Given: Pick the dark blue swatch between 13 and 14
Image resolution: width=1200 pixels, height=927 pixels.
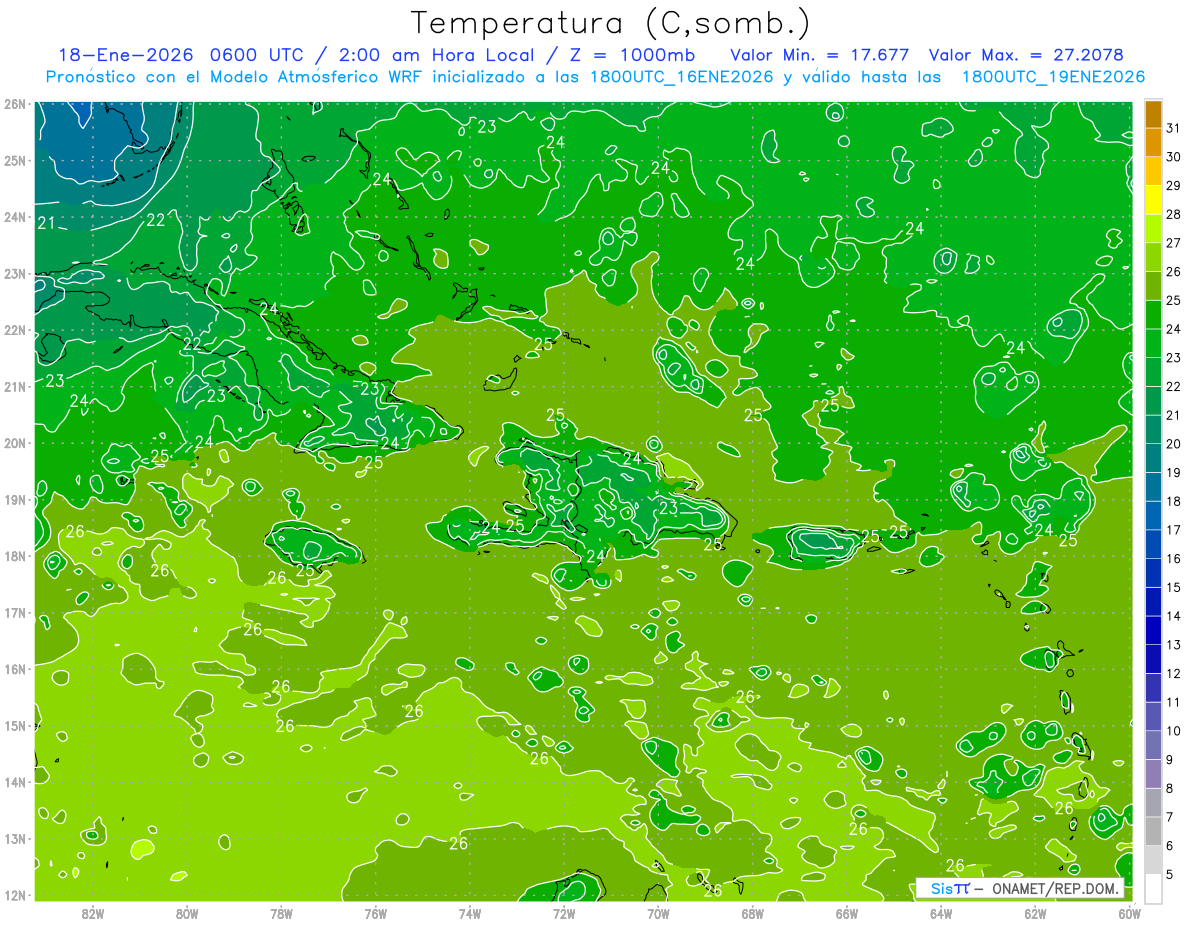Looking at the screenshot, I should pos(1153,630).
